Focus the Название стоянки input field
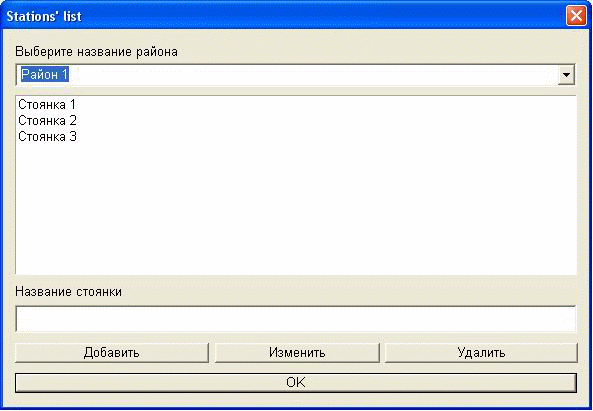The width and height of the screenshot is (593, 411). pos(296,319)
